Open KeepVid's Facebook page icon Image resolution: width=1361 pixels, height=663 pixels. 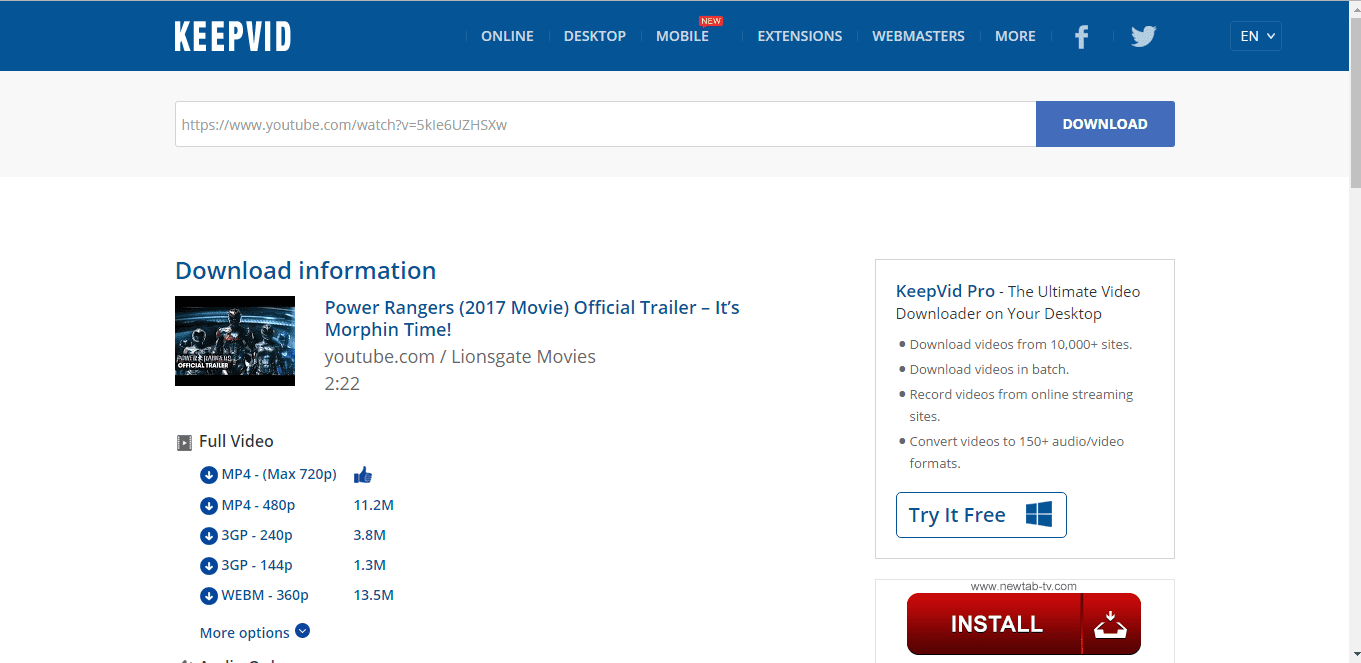click(1081, 37)
